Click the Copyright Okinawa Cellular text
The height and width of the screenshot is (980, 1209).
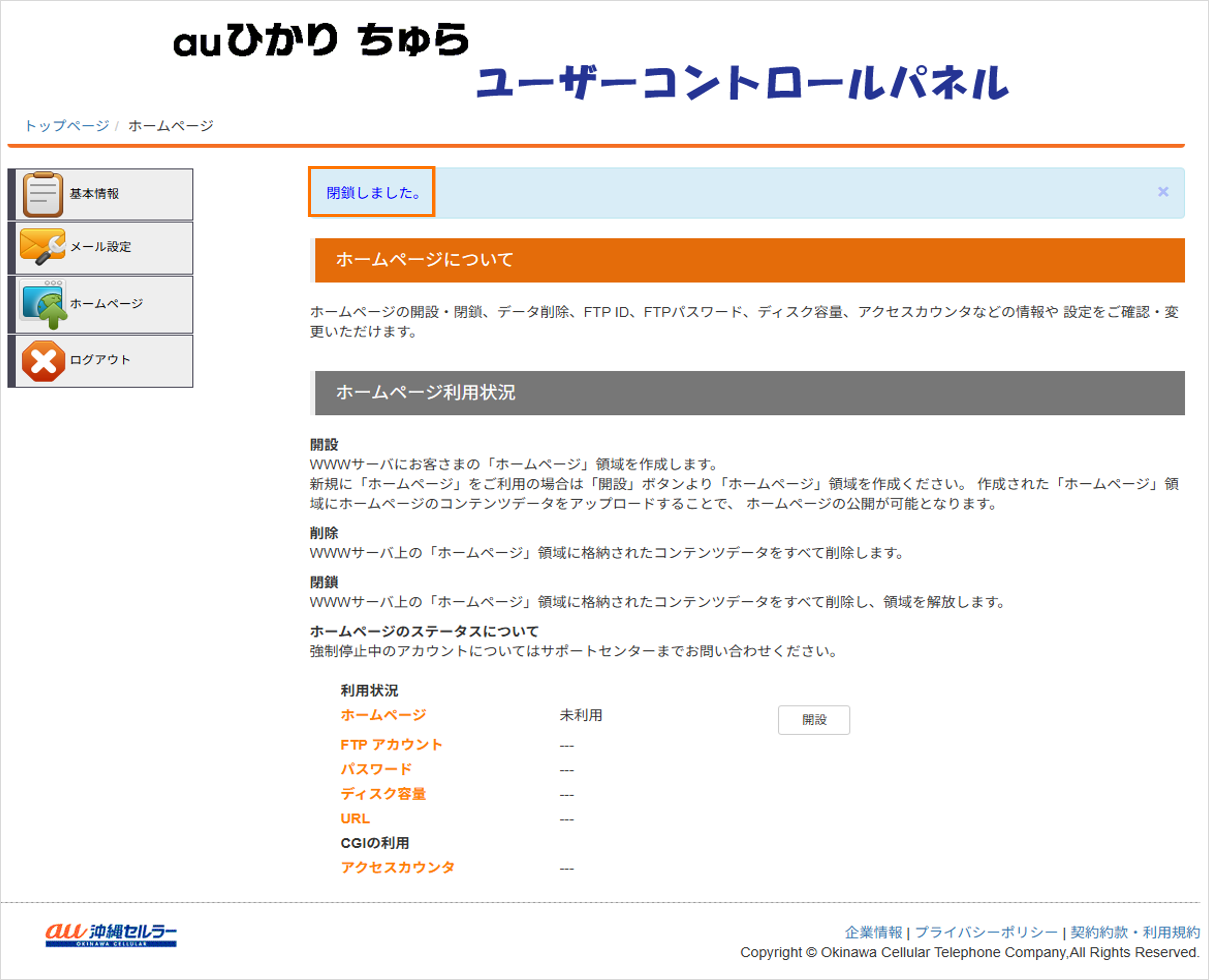pyautogui.click(x=969, y=952)
